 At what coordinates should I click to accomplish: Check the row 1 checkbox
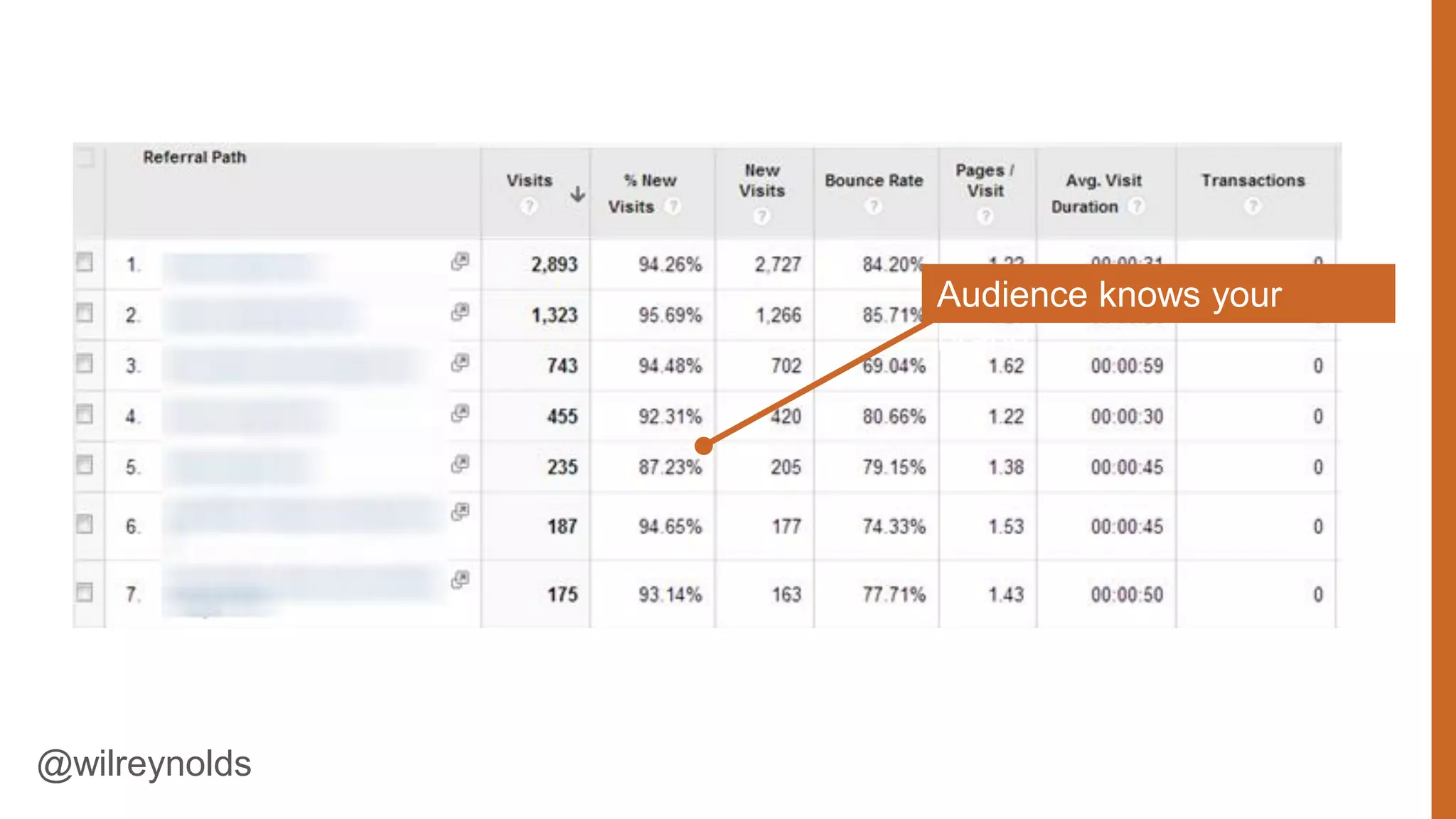[85, 262]
